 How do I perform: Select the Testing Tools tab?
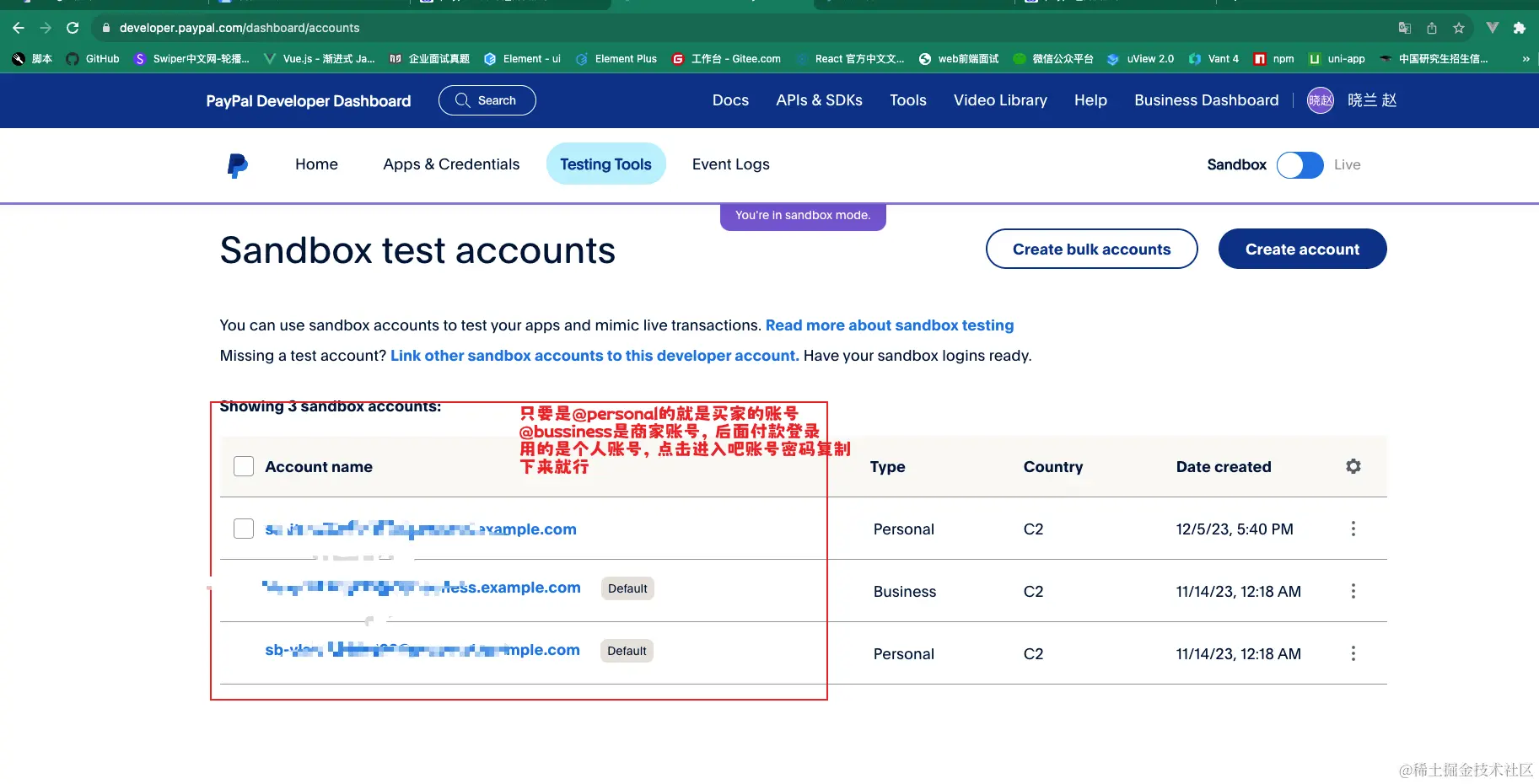pyautogui.click(x=605, y=164)
